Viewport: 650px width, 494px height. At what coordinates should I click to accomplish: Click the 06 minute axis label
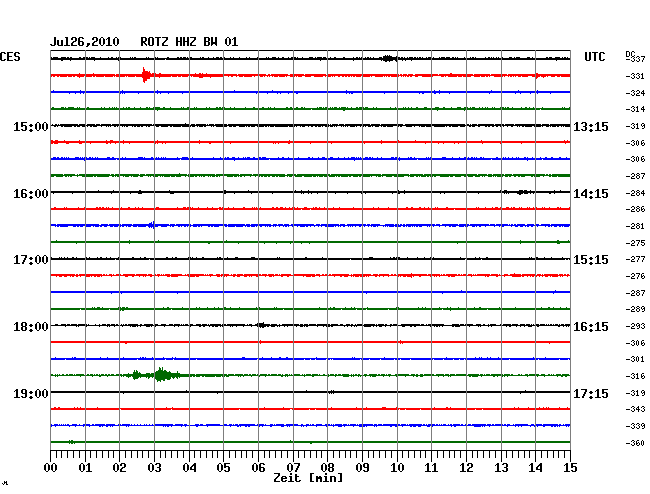tap(258, 468)
